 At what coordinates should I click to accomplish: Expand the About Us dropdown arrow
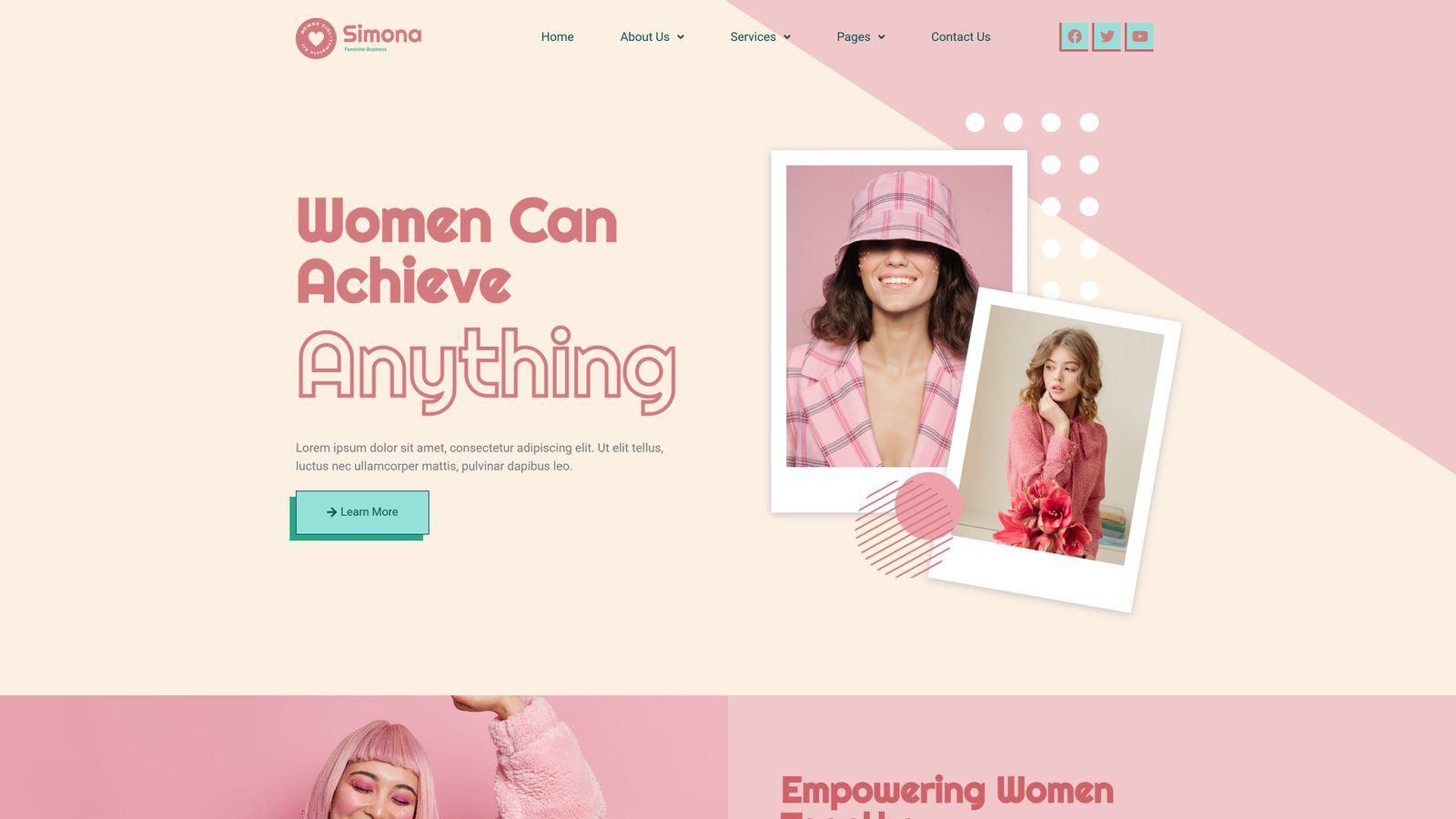681,37
